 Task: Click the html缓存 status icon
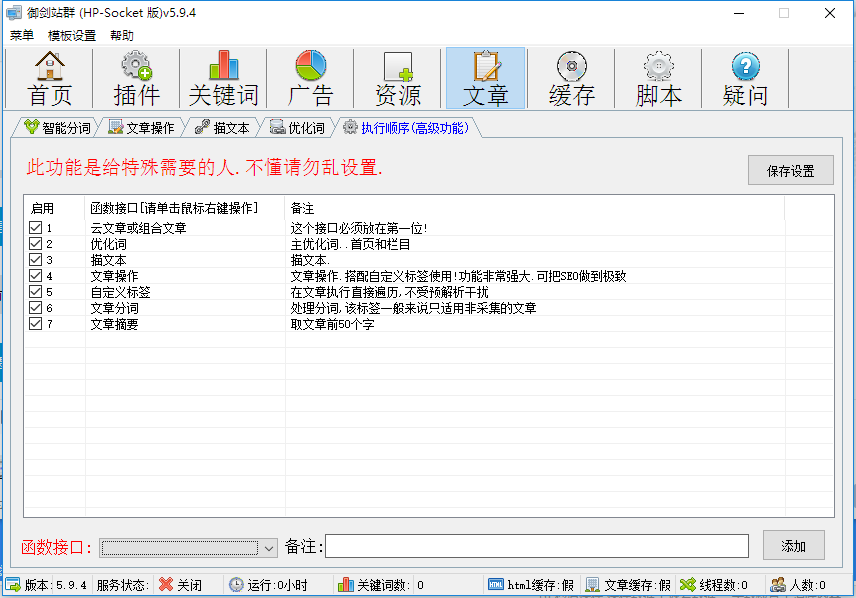[496, 584]
